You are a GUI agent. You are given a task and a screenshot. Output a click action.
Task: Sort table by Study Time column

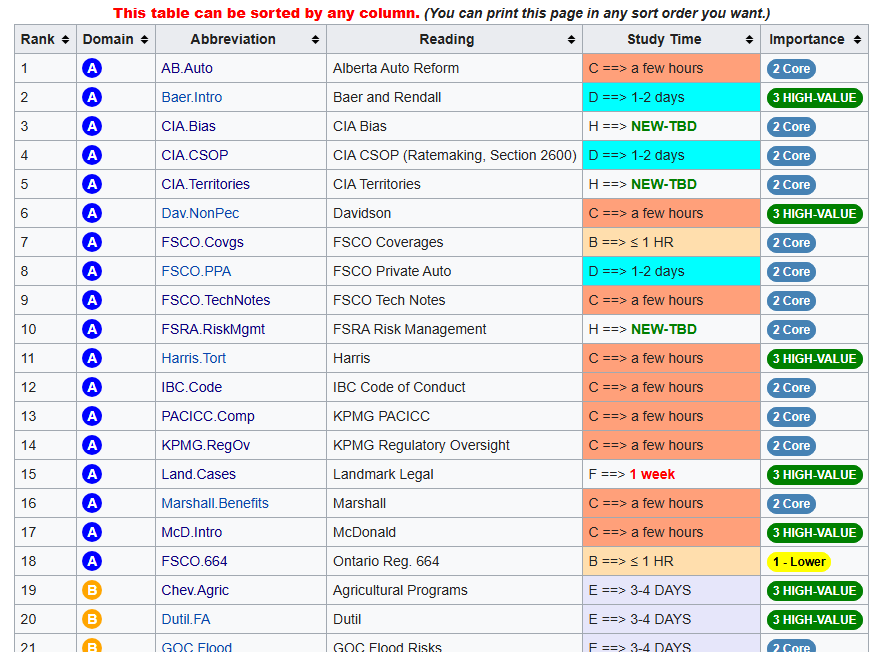(x=671, y=39)
